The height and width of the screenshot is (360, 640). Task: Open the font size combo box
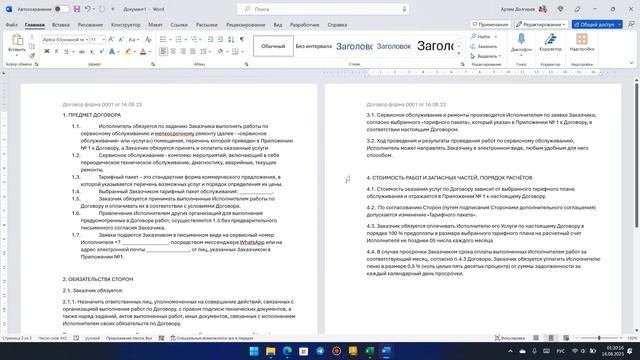[x=98, y=40]
